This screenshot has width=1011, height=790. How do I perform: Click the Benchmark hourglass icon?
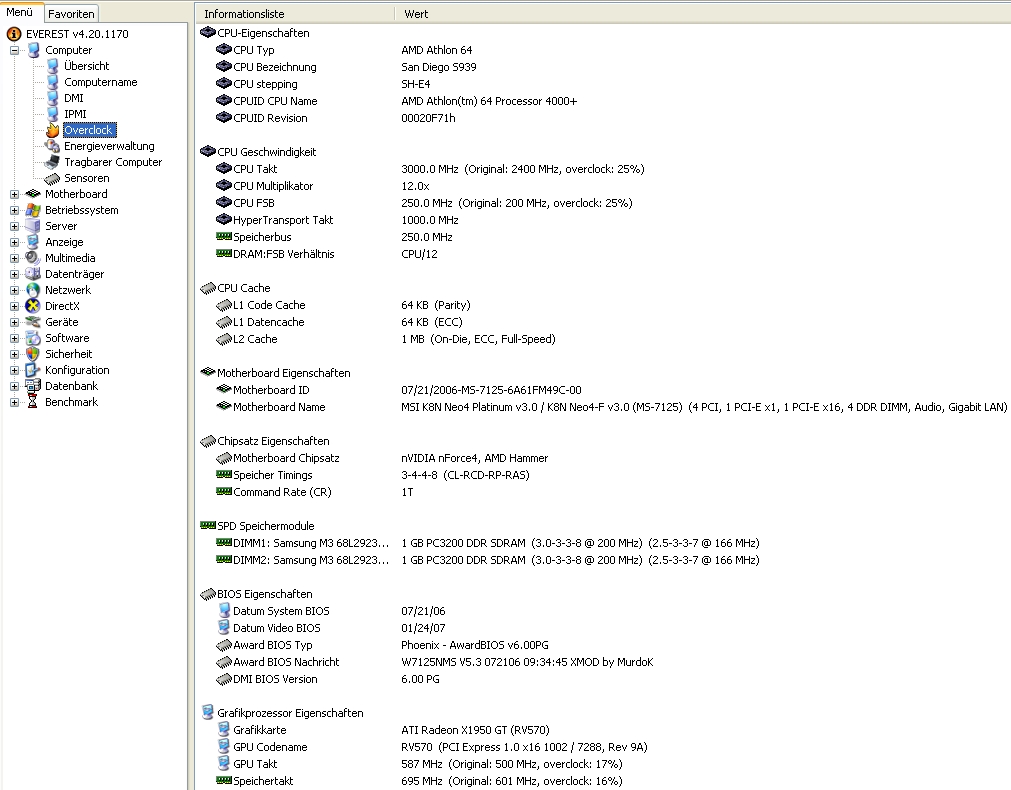point(33,402)
